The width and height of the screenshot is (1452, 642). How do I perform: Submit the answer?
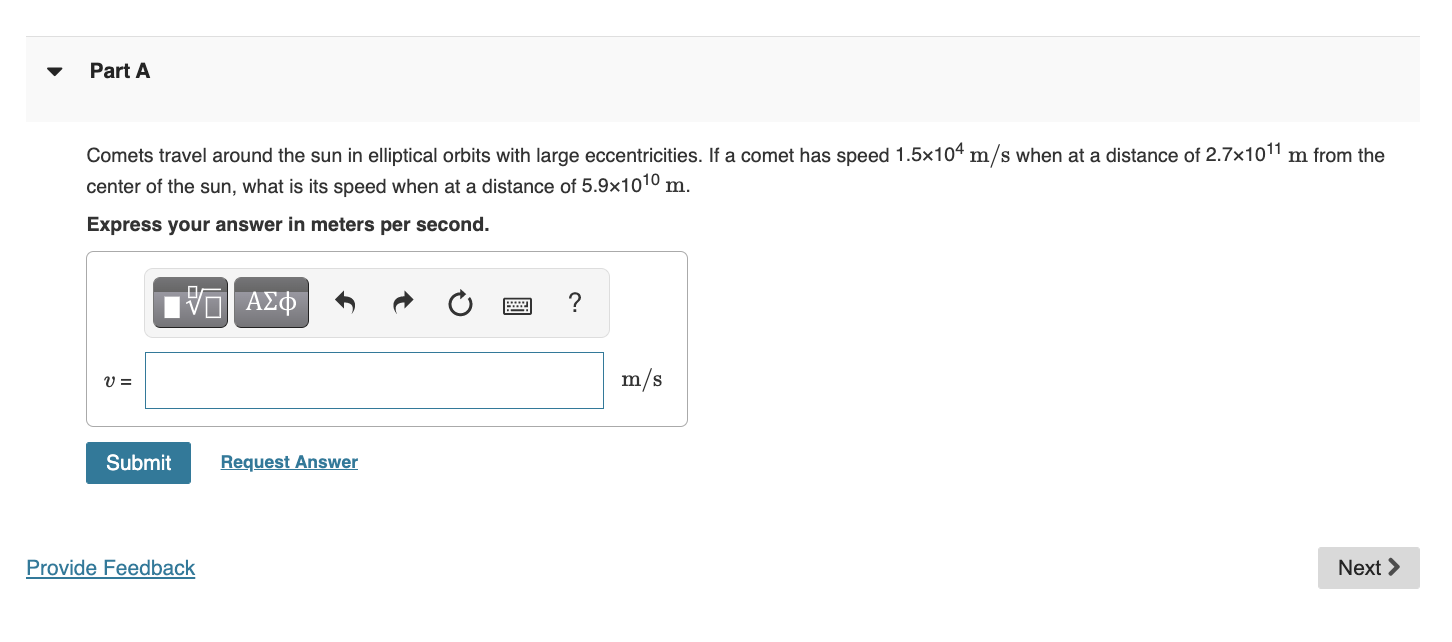pyautogui.click(x=138, y=462)
